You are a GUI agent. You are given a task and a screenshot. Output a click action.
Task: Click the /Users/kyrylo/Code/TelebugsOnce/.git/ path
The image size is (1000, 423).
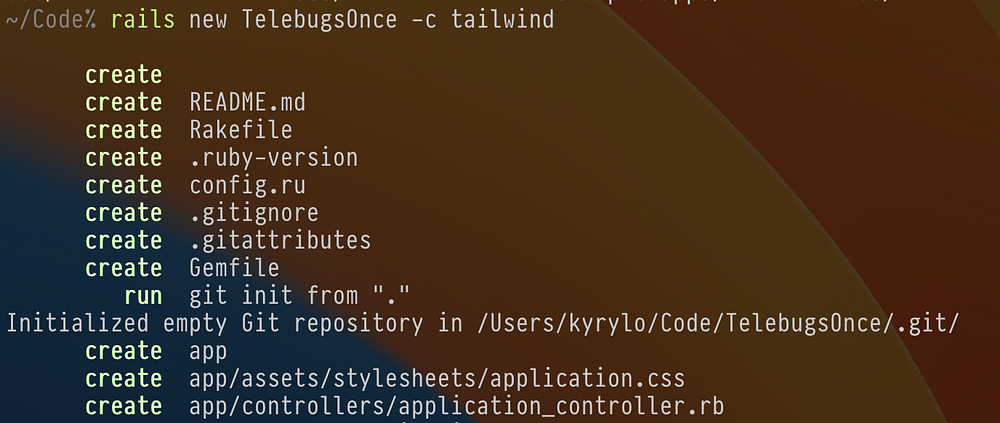click(718, 323)
